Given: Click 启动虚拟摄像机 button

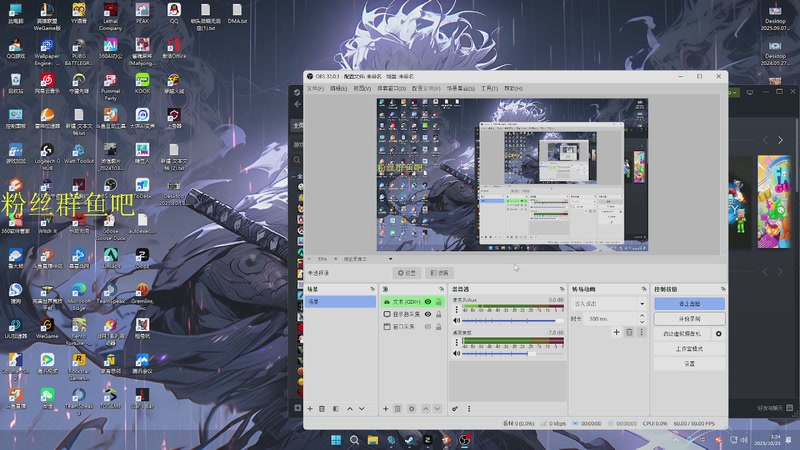Looking at the screenshot, I should [682, 334].
